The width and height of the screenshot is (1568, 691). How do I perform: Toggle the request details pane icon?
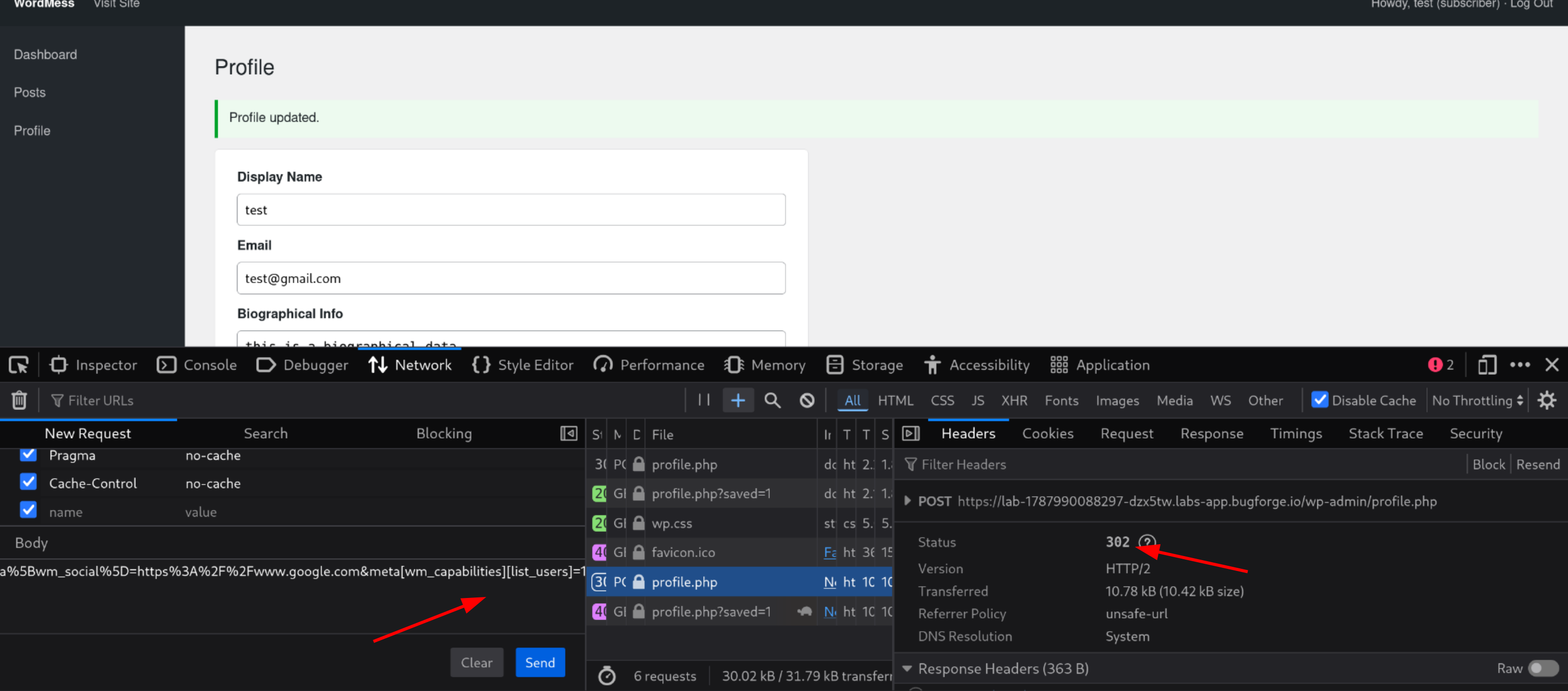point(911,433)
